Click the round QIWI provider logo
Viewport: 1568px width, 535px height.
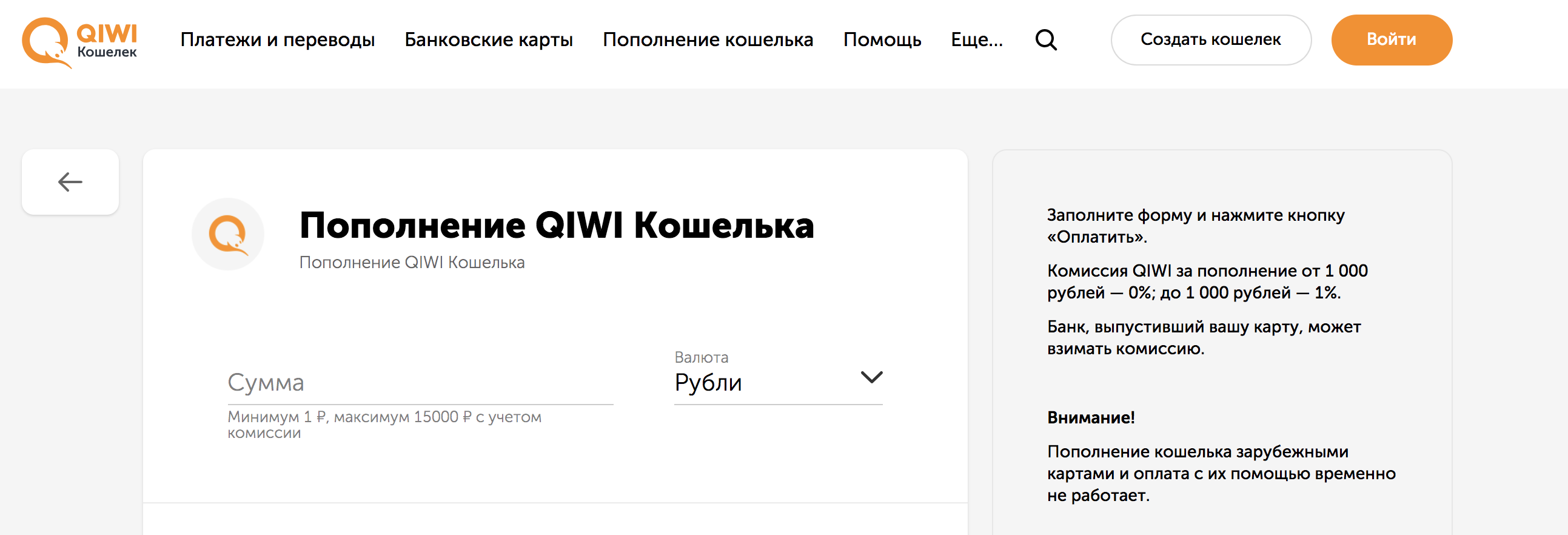tap(227, 234)
